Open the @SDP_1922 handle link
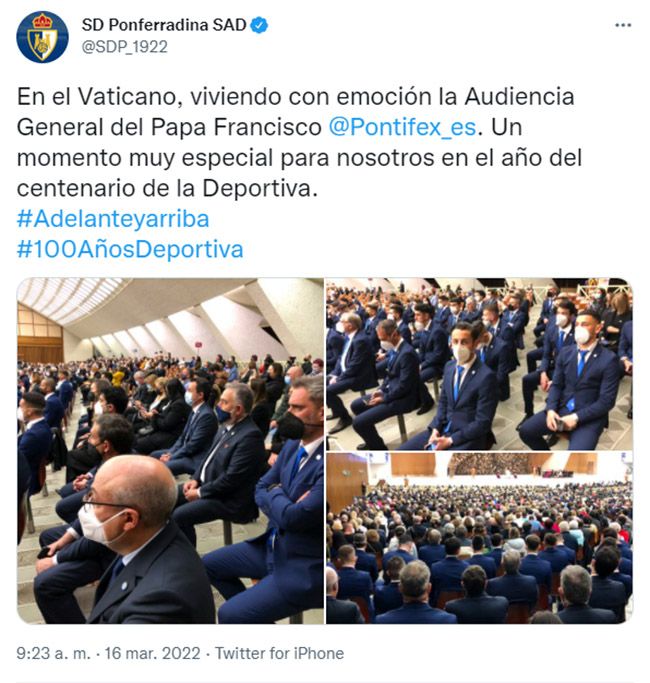Viewport: 650px width, 683px height. [x=125, y=47]
